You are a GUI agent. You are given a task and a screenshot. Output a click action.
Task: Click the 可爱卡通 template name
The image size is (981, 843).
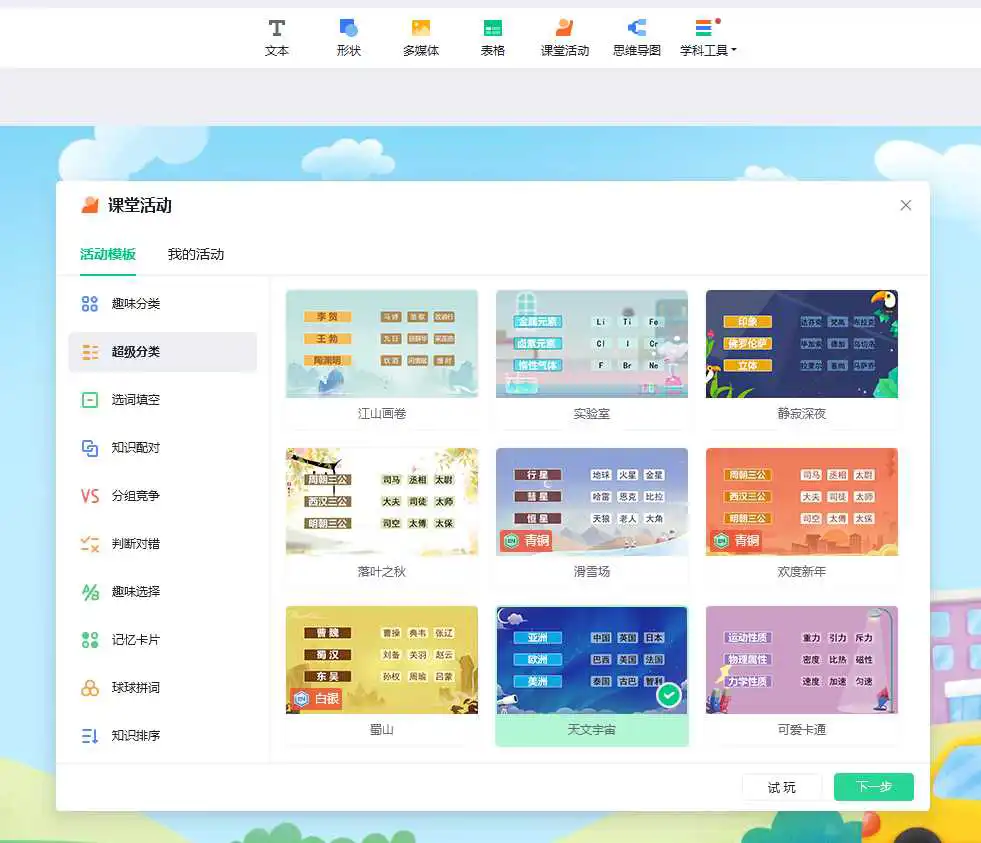pyautogui.click(x=801, y=730)
